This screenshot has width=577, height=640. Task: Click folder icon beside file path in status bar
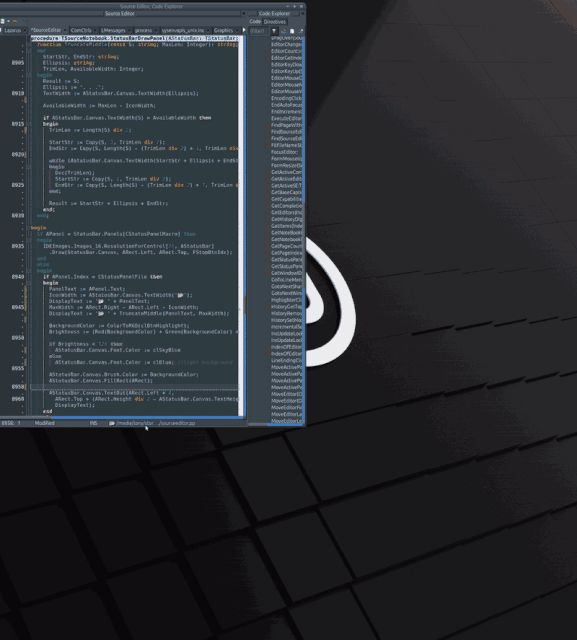(112, 423)
